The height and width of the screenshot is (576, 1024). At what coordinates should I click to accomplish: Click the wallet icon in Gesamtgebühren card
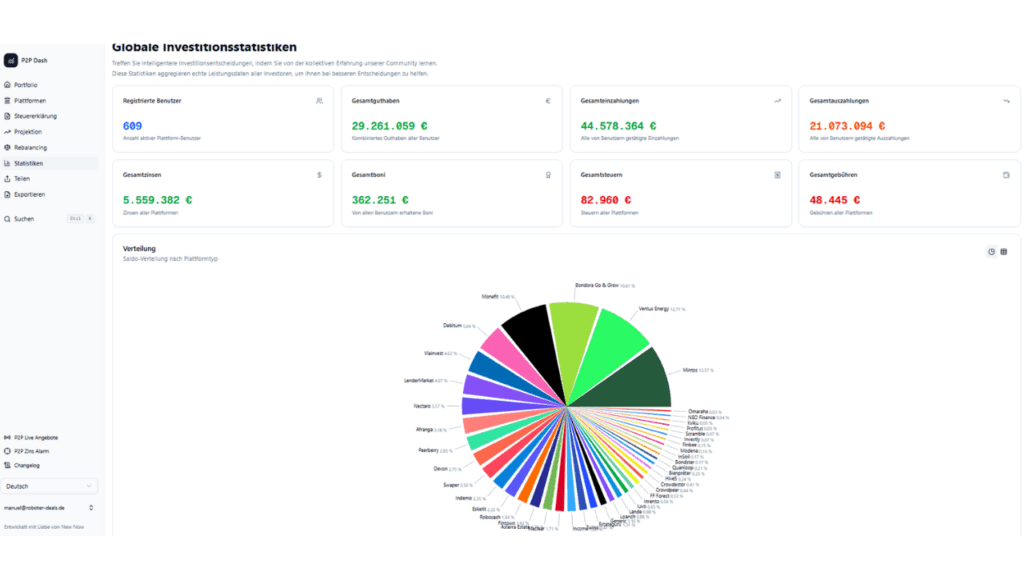point(1006,175)
